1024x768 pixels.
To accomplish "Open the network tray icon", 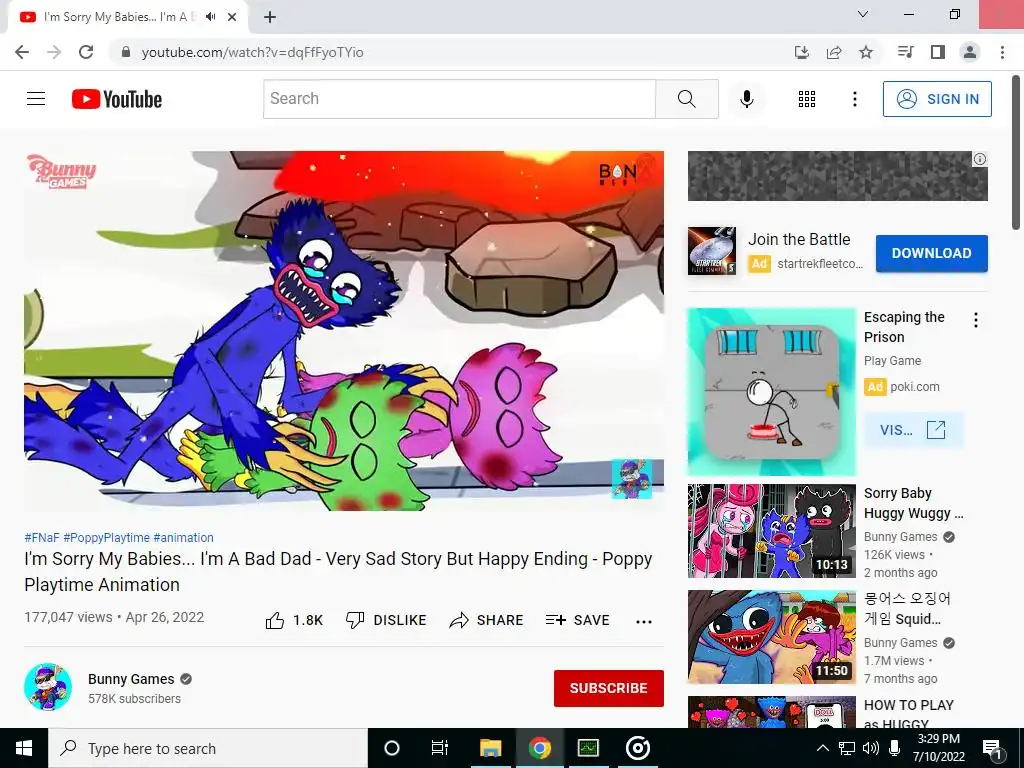I will (847, 748).
